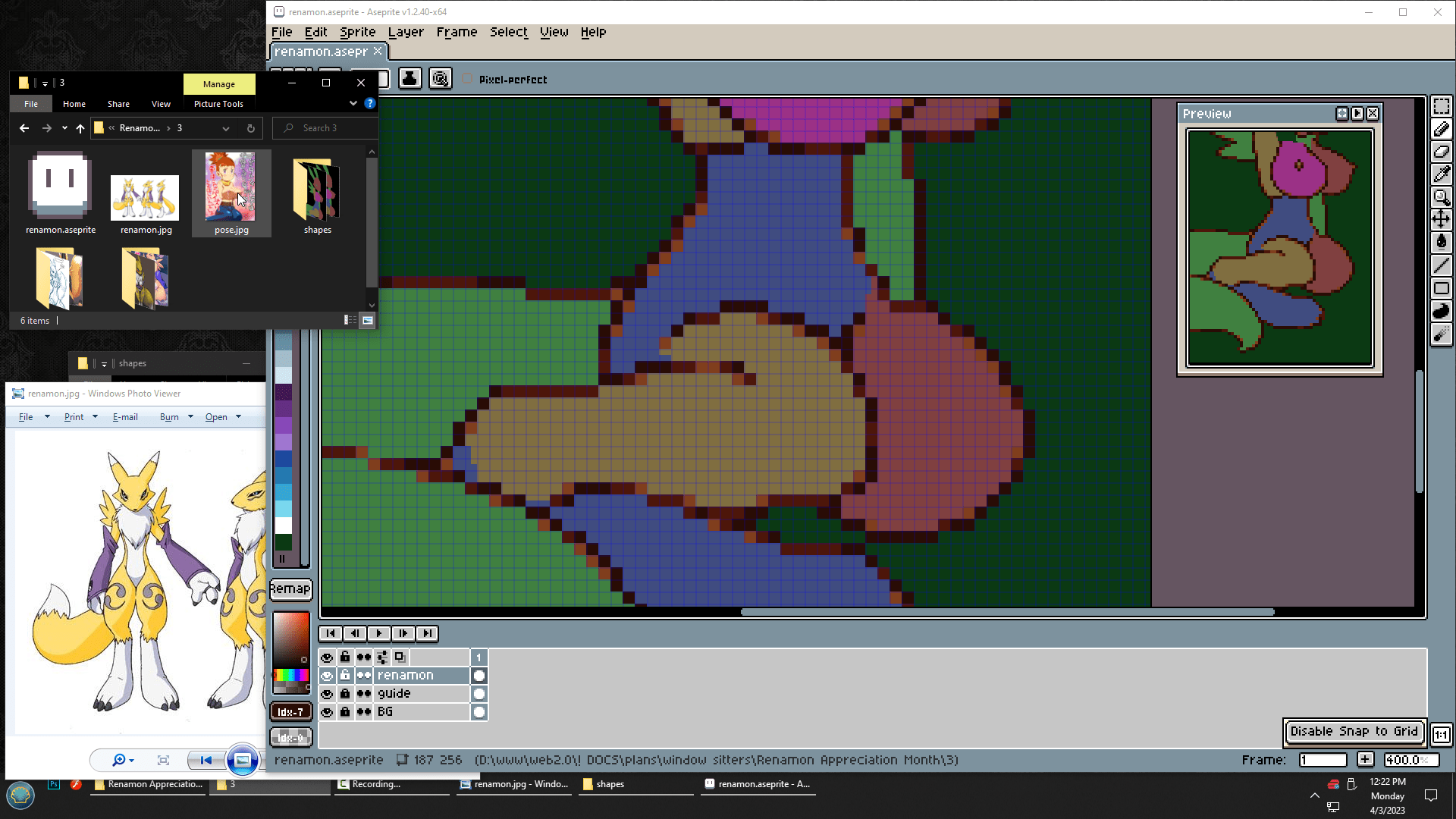
Task: Open the Sprite menu
Action: (357, 32)
